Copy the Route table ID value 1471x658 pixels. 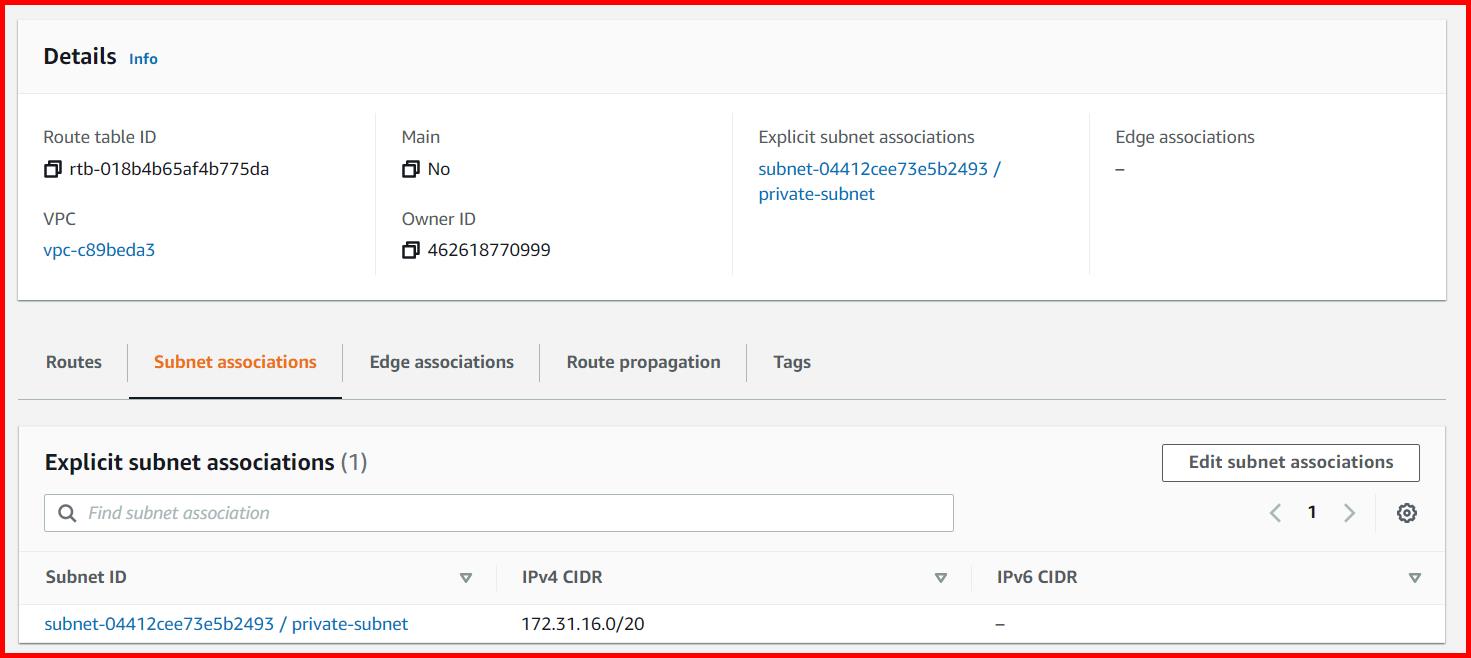click(53, 170)
